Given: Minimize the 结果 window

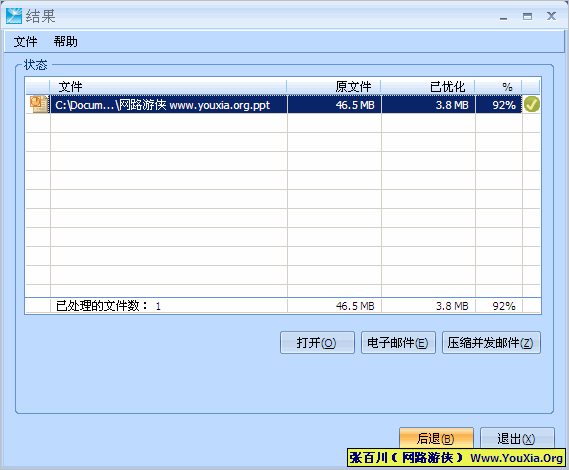Looking at the screenshot, I should click(x=503, y=17).
